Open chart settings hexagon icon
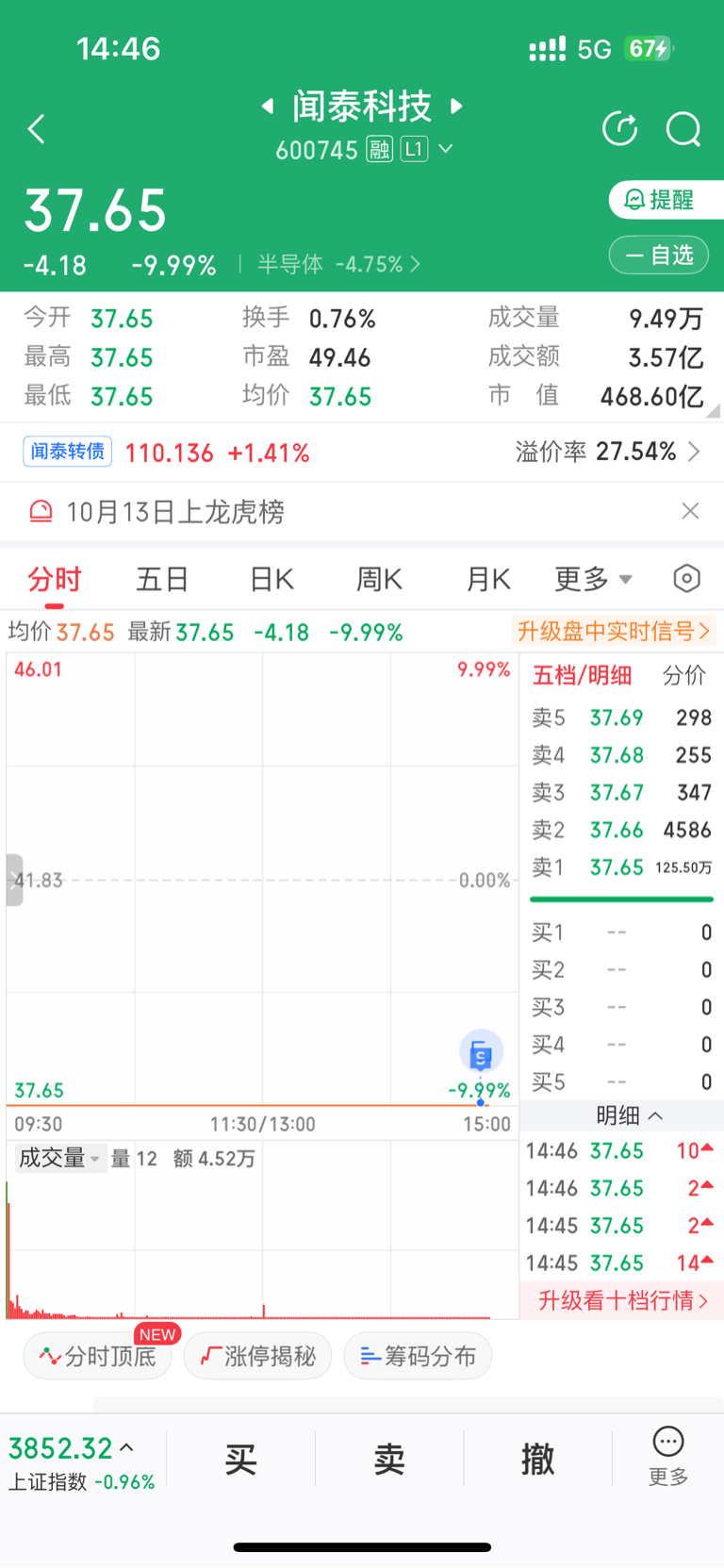The width and height of the screenshot is (724, 1568). pos(687,578)
